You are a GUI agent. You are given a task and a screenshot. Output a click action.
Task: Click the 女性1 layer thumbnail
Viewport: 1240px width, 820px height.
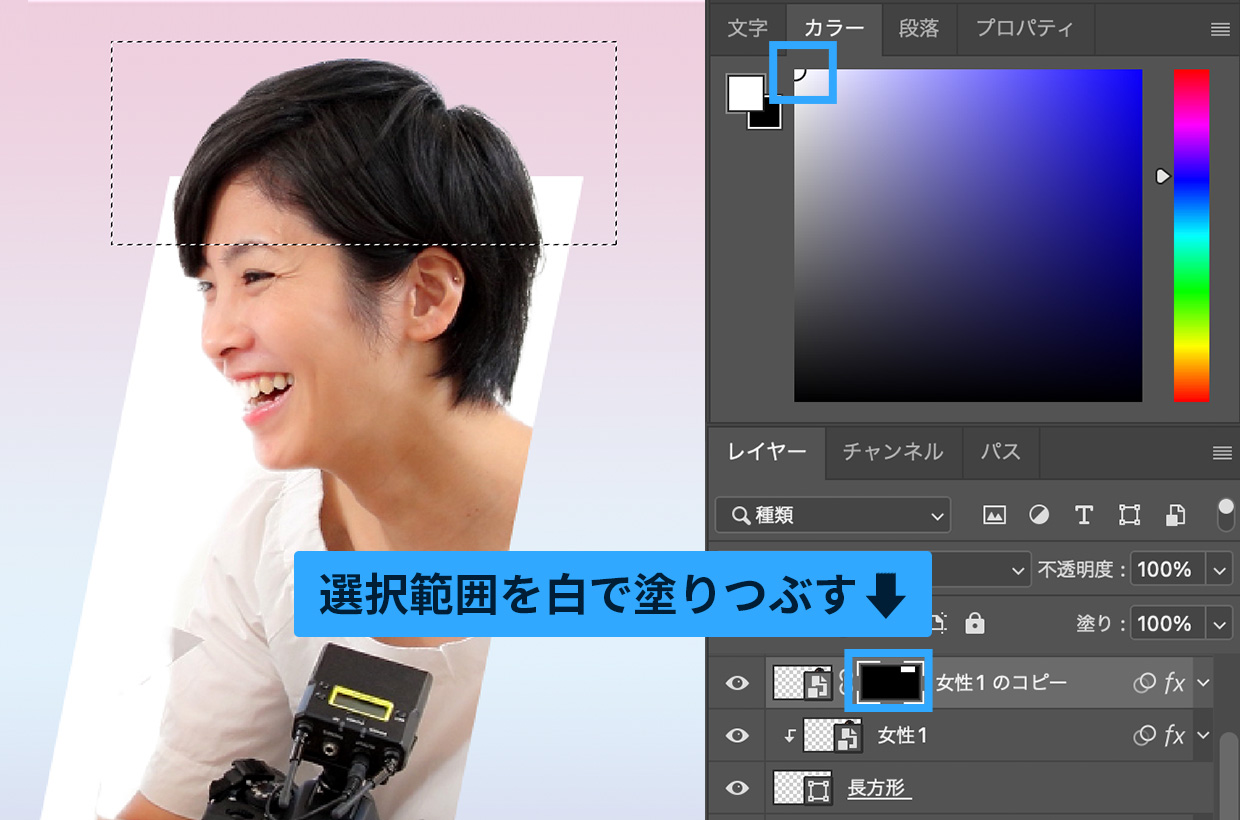pos(833,736)
